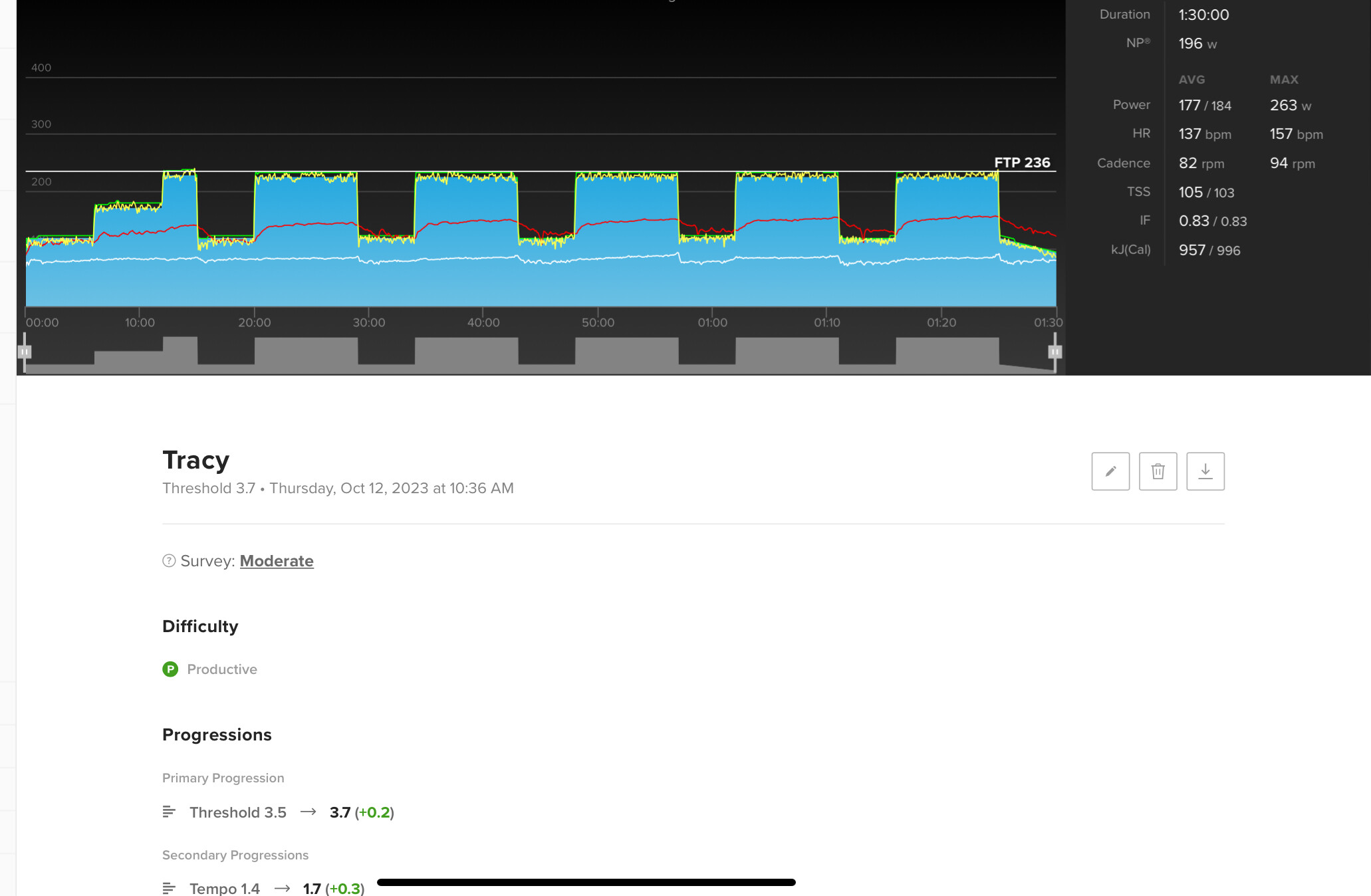Click the Tempo 1.4 progression entry
1371x896 pixels.
[x=225, y=888]
